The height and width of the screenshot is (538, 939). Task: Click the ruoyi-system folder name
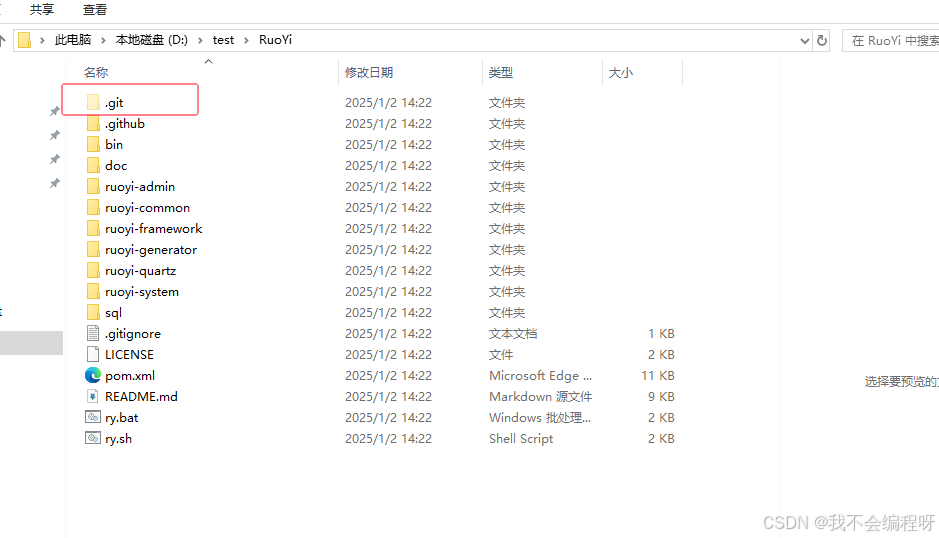(142, 292)
